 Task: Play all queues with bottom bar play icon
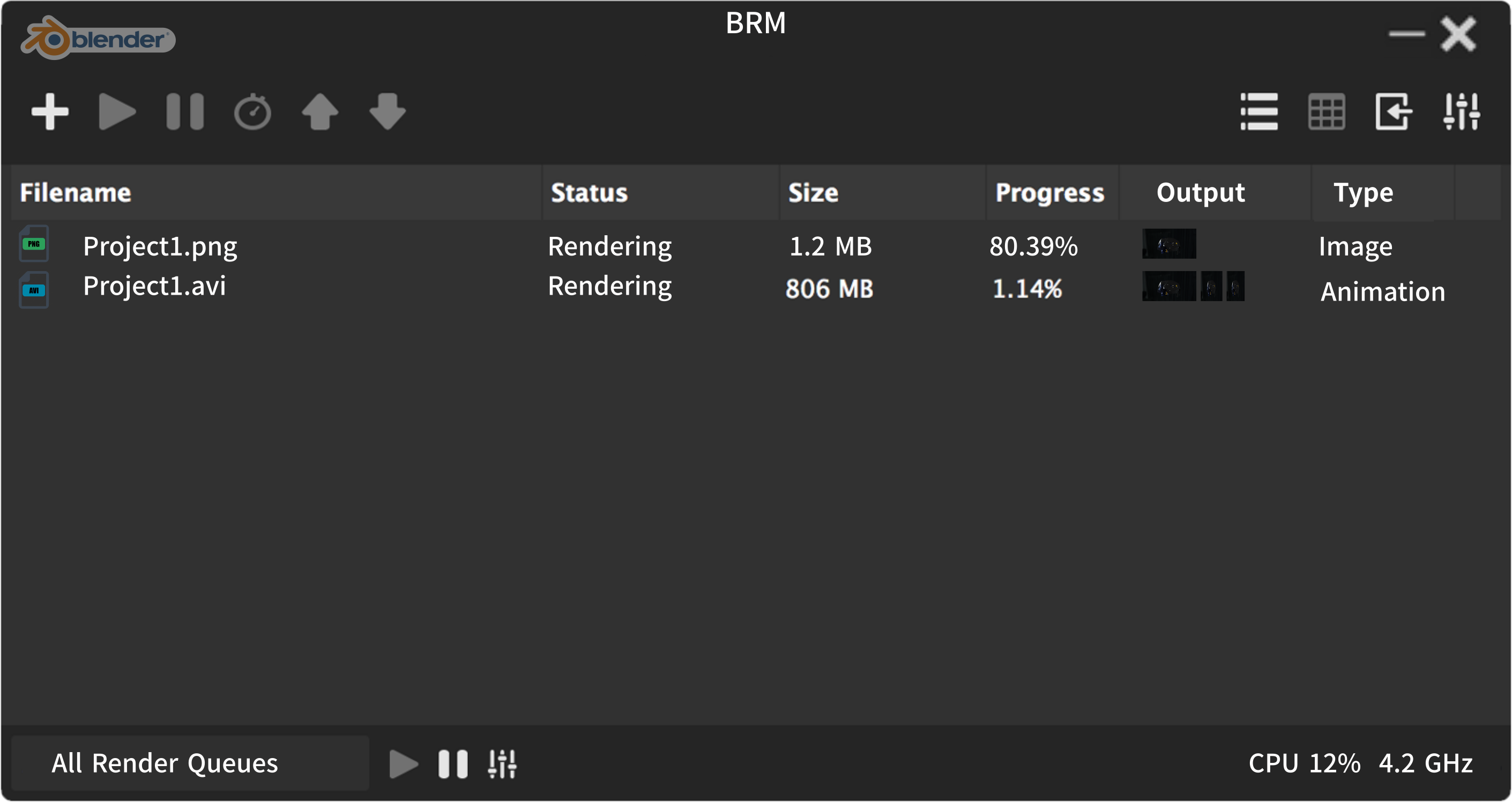tap(404, 764)
